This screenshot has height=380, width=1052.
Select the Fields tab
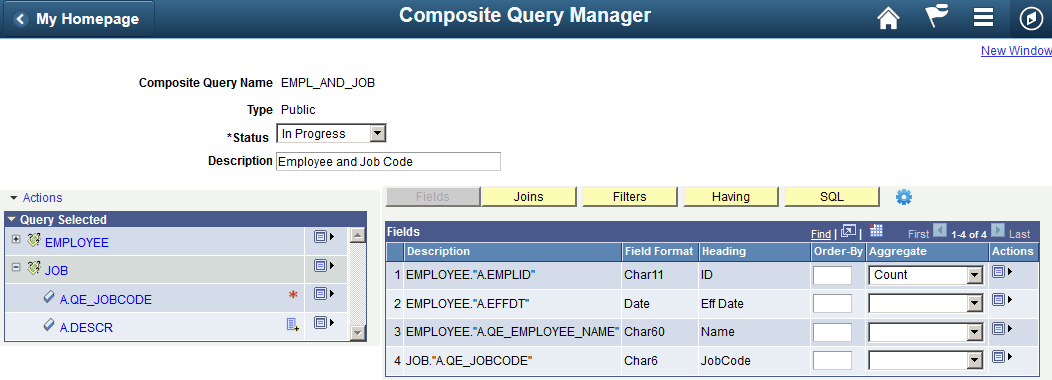[x=433, y=197]
